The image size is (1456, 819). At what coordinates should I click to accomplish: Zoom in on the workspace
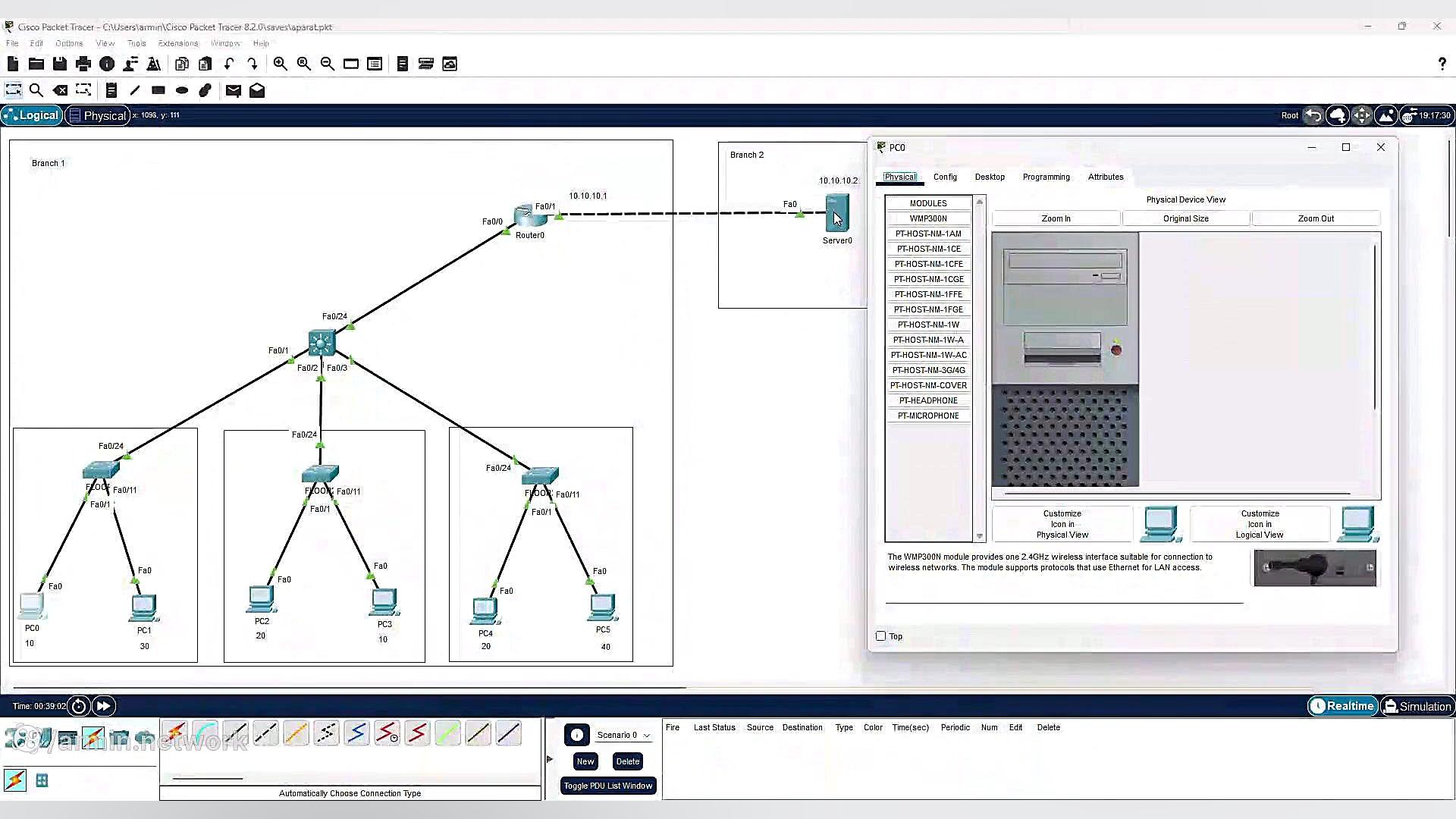(281, 64)
